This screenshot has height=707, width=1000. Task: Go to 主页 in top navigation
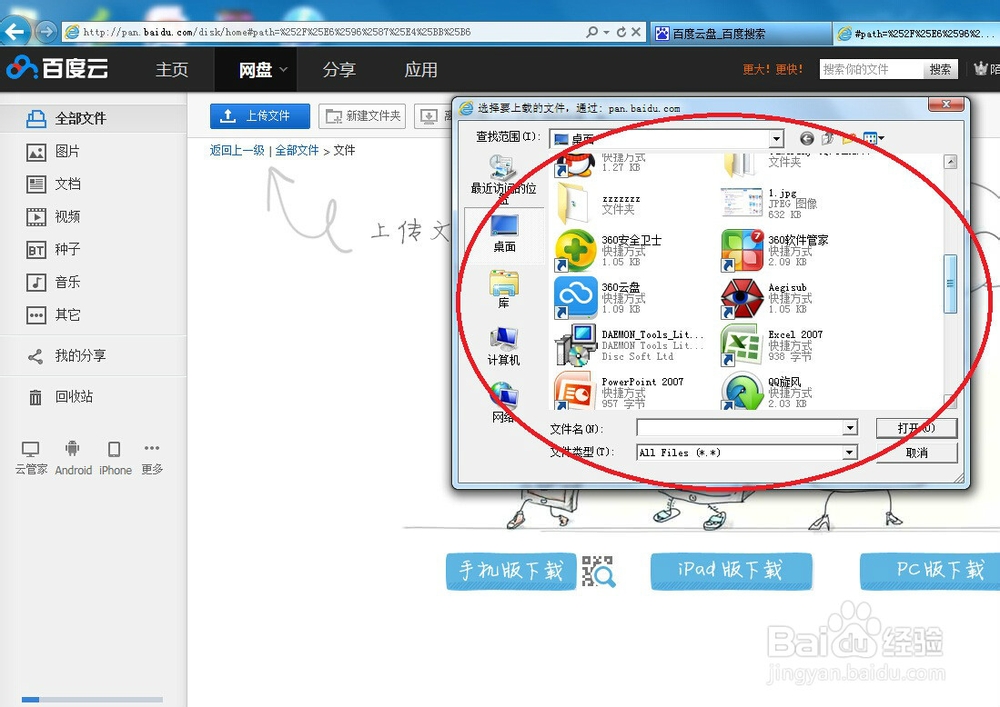(172, 69)
